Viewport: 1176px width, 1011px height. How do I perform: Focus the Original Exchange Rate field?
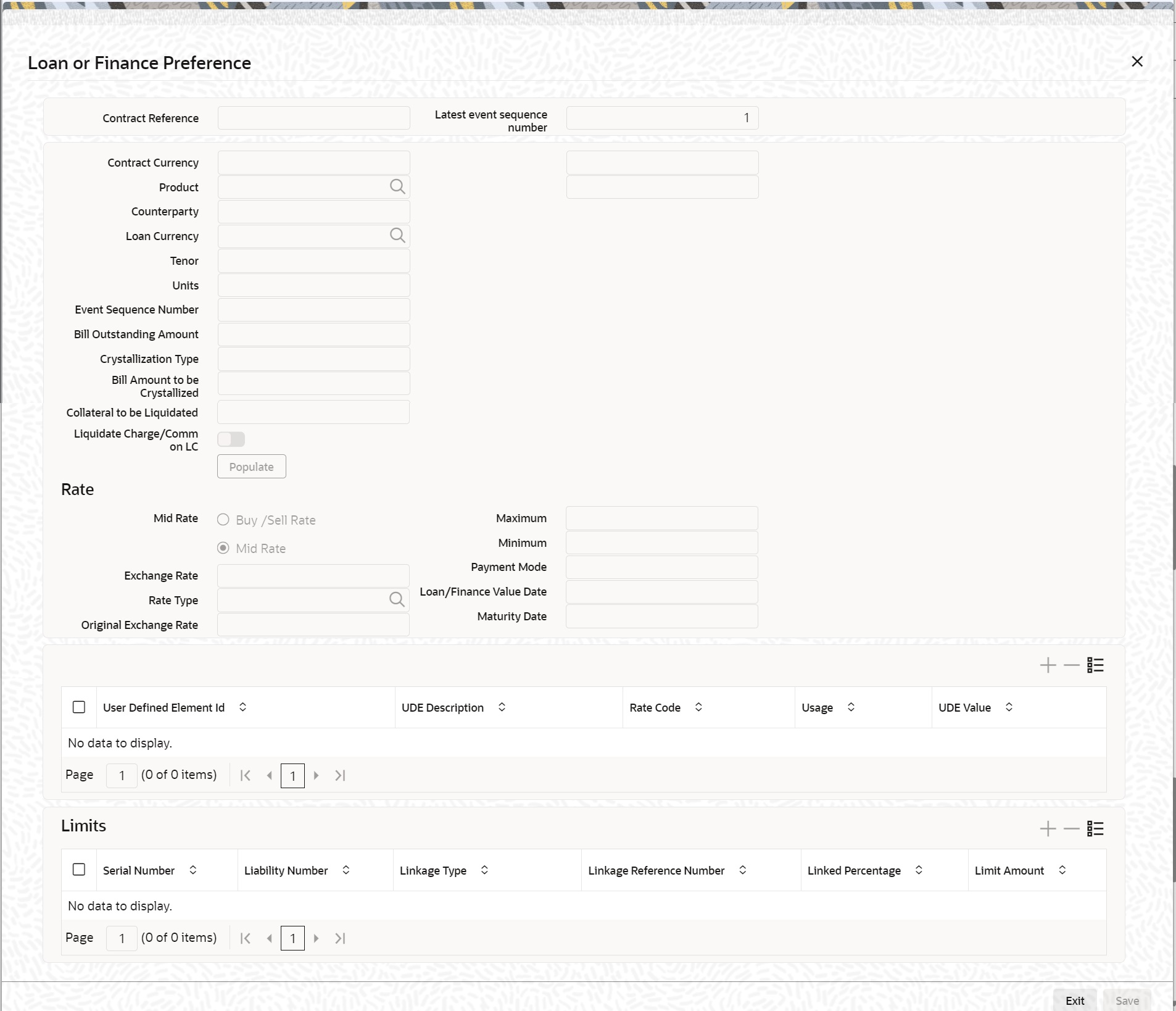(313, 625)
